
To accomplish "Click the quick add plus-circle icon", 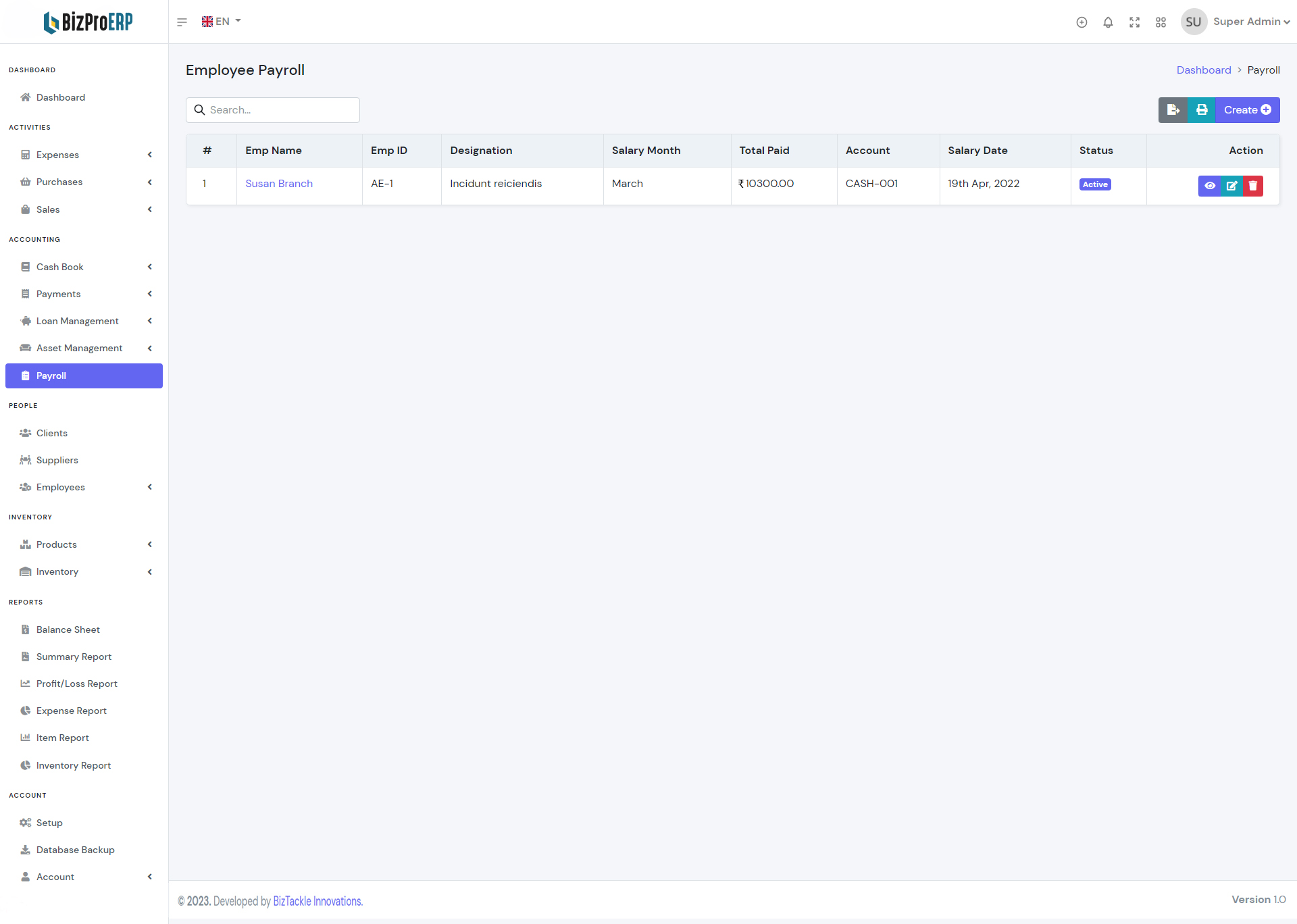I will 1082,22.
